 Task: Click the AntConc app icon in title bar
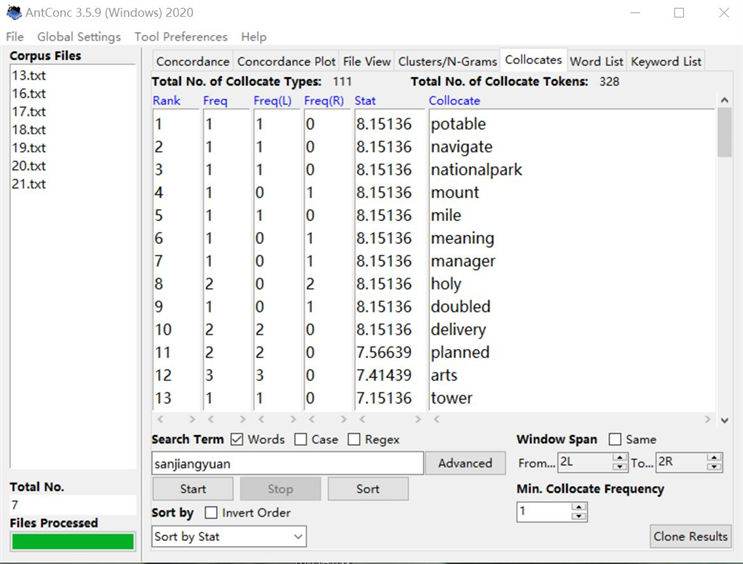(13, 13)
